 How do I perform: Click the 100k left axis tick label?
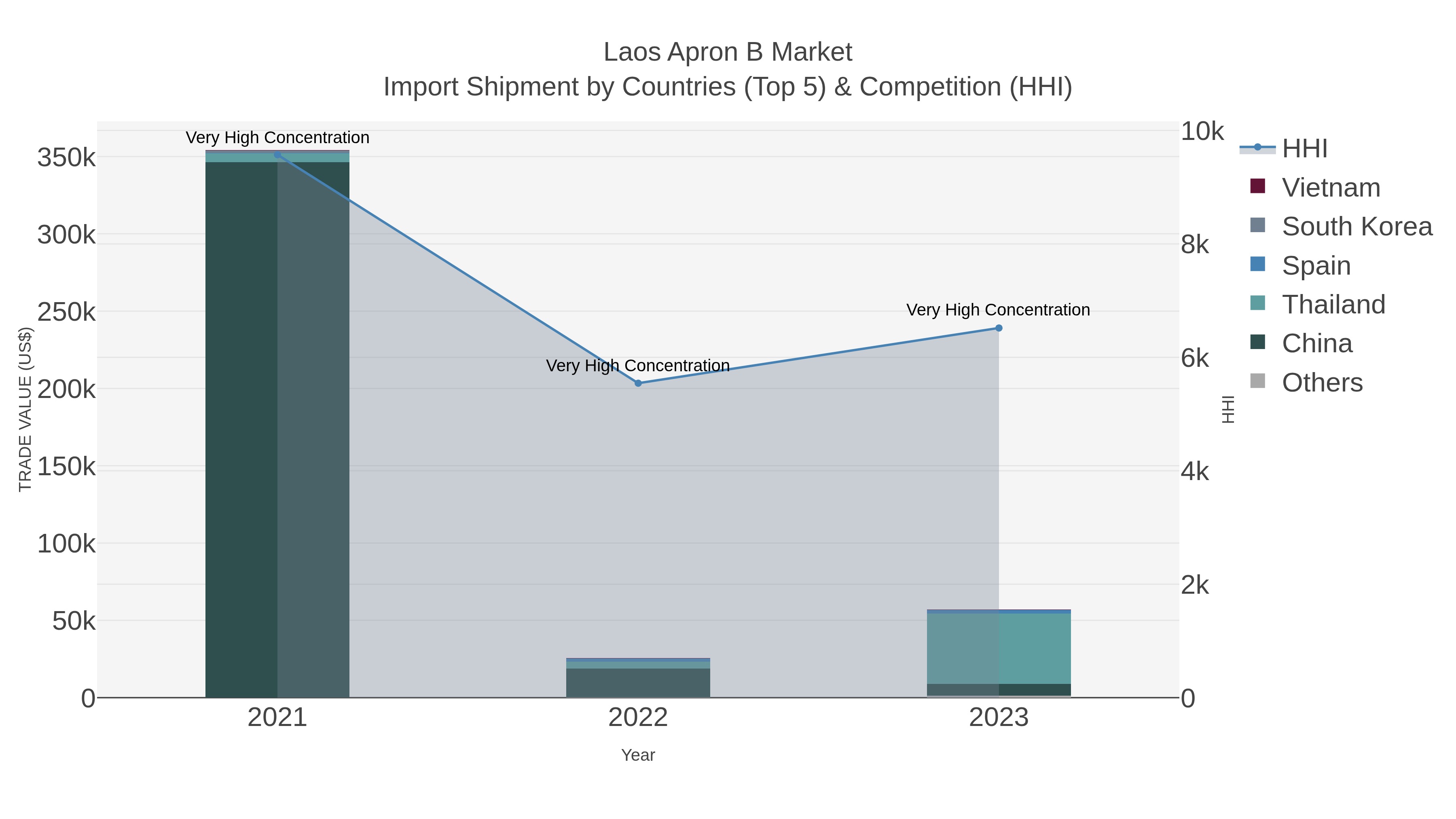click(67, 544)
